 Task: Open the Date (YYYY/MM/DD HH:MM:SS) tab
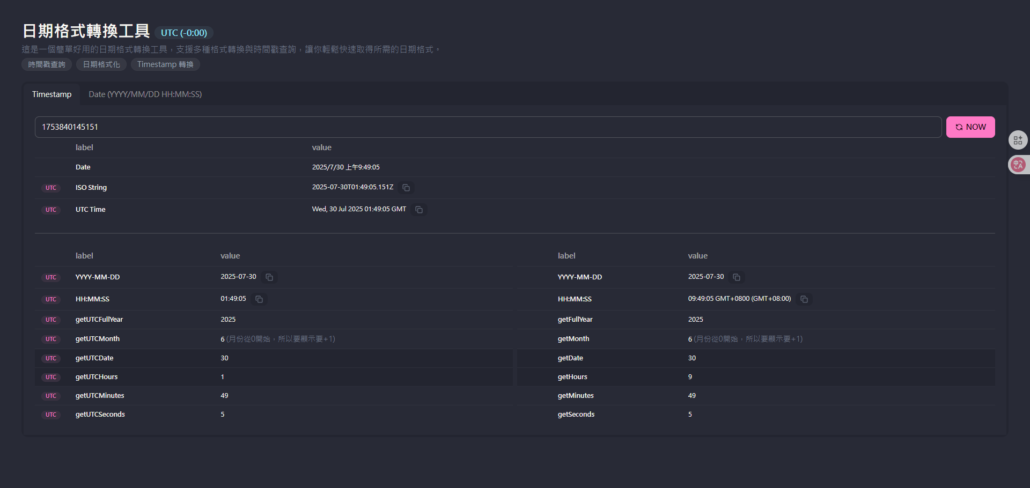point(145,94)
